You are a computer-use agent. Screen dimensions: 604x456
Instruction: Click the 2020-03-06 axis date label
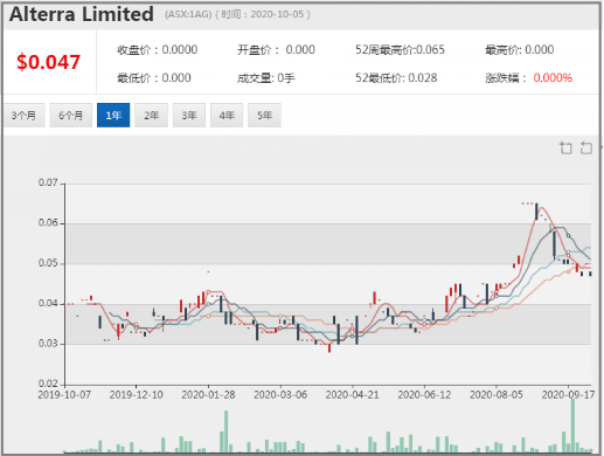point(280,395)
